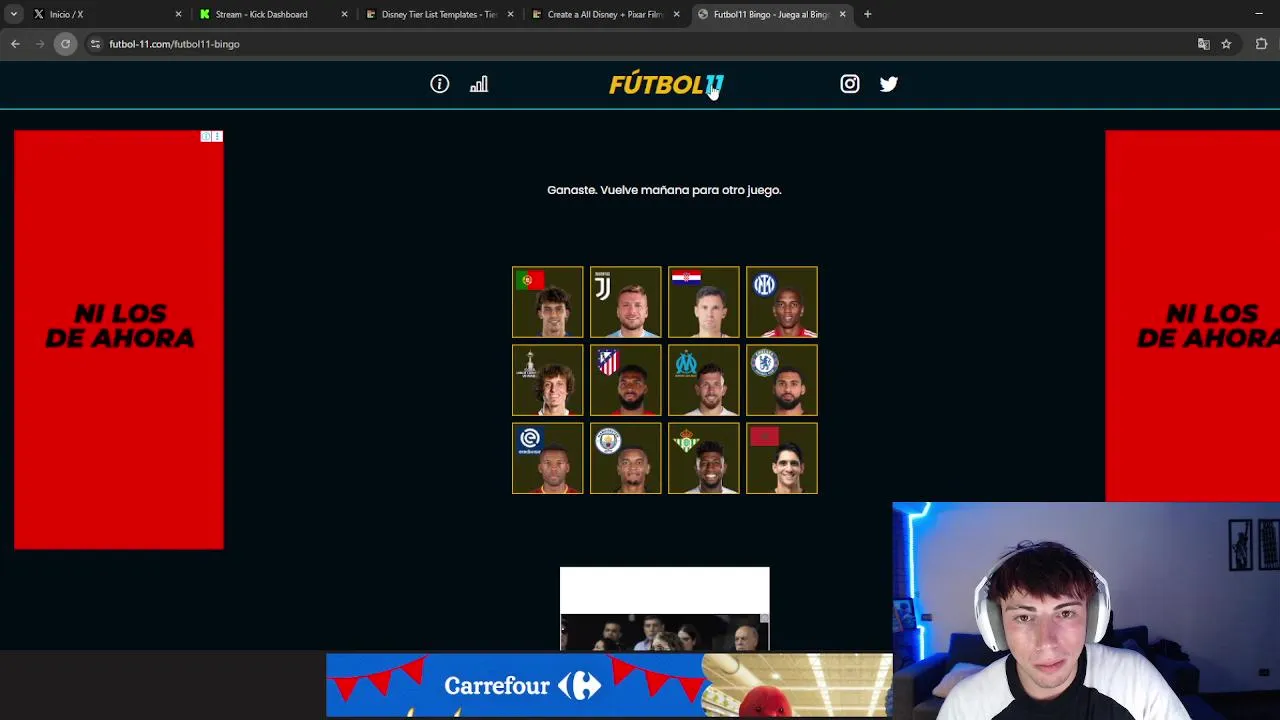Select the cell with the Copa Libertadores trophy
1280x720 pixels.
547,380
